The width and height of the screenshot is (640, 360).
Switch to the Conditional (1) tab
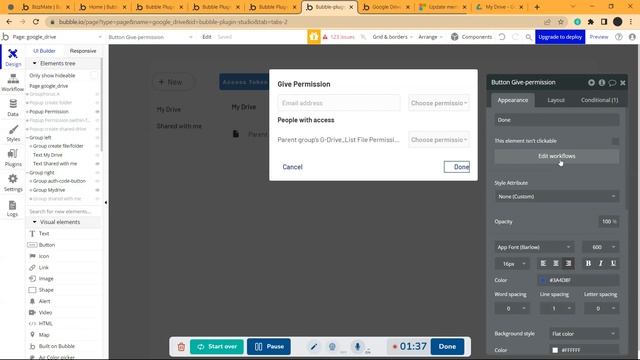pos(599,100)
